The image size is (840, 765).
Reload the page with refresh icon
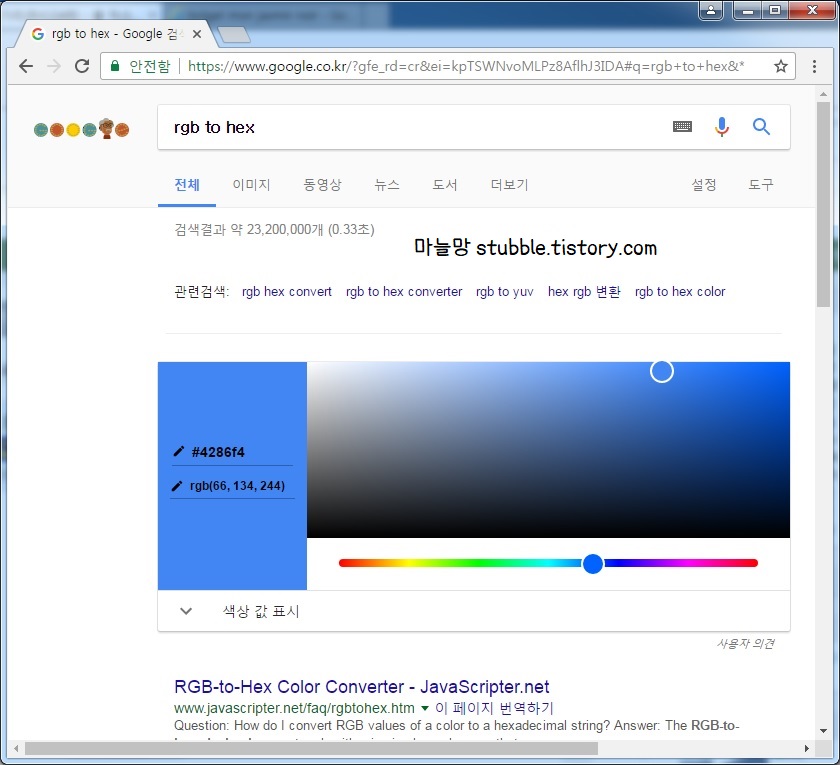[x=82, y=66]
